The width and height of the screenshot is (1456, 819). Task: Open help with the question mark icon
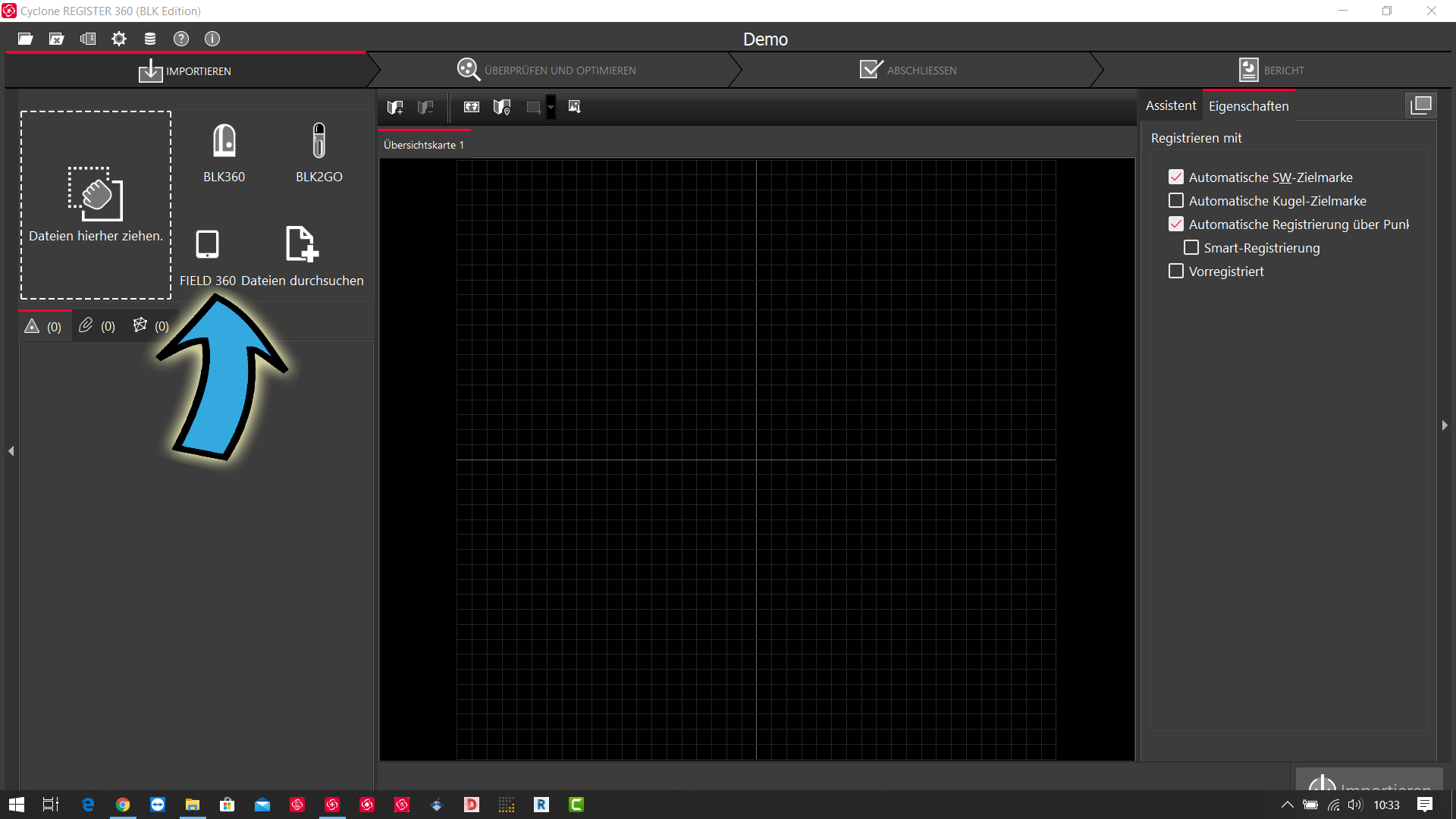(181, 39)
